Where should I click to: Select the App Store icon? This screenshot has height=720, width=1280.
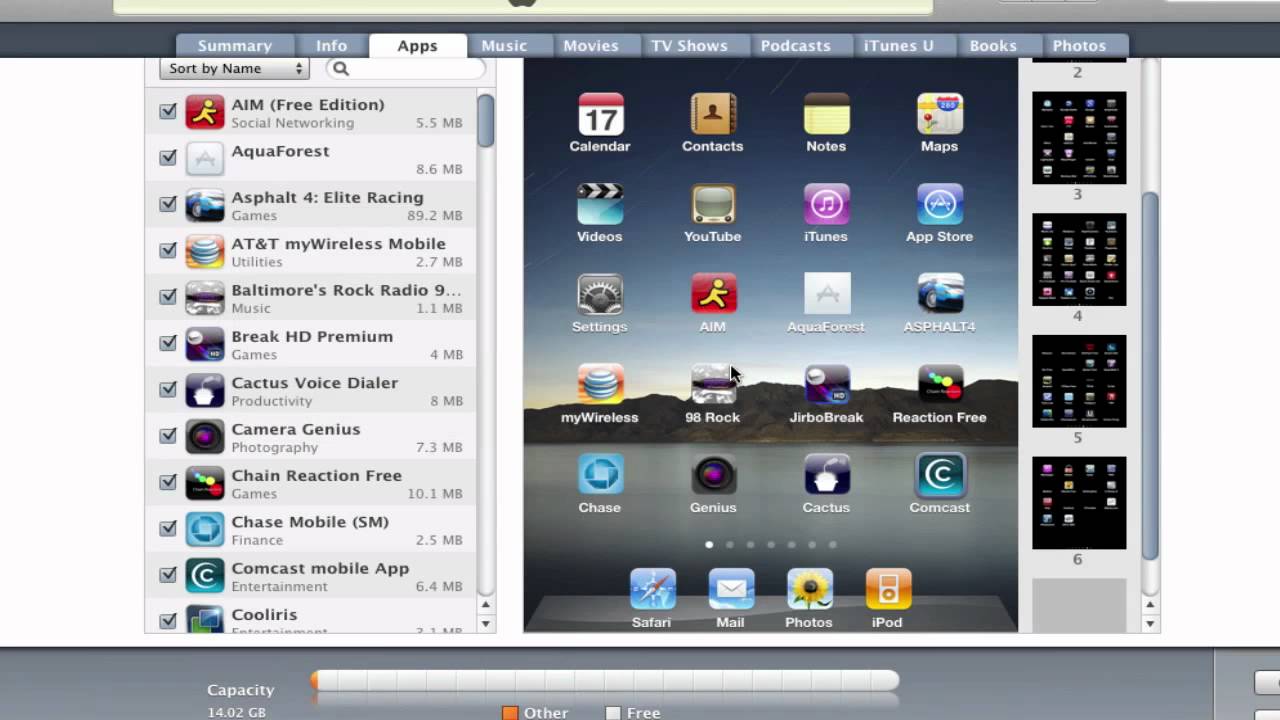(x=939, y=204)
